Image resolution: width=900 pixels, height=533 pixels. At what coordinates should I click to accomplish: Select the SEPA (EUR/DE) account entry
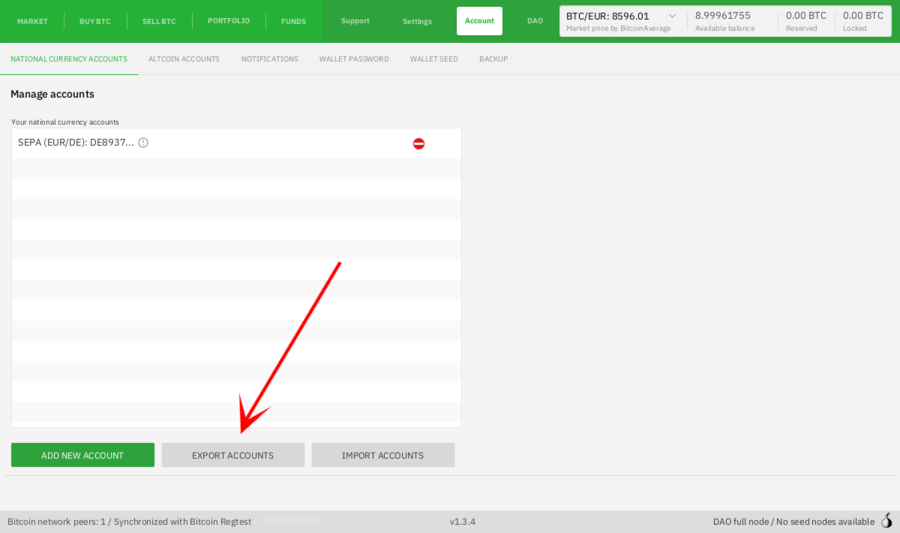(x=76, y=143)
